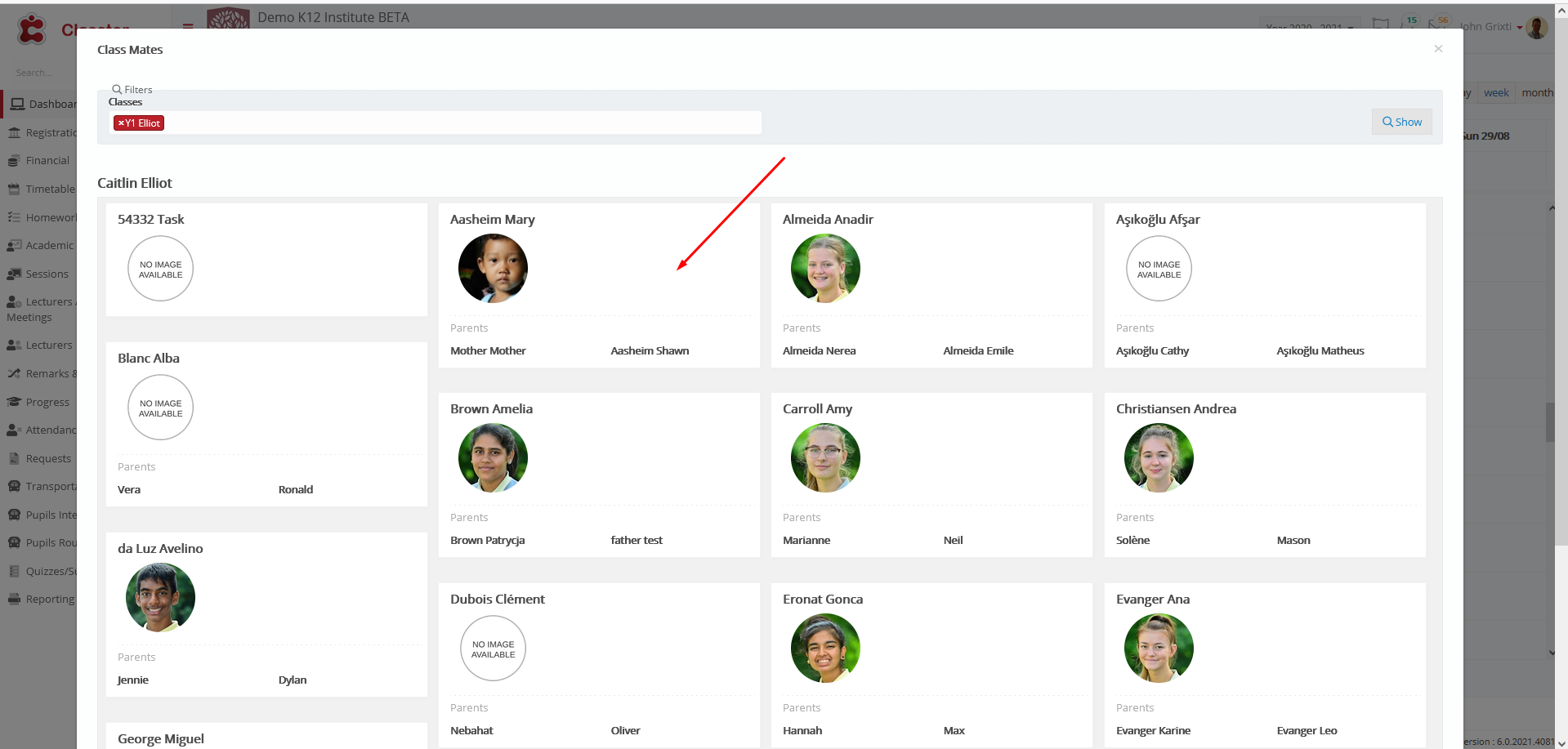Remove the Y1 Elliot class tag
The width and height of the screenshot is (1568, 749).
(x=121, y=123)
